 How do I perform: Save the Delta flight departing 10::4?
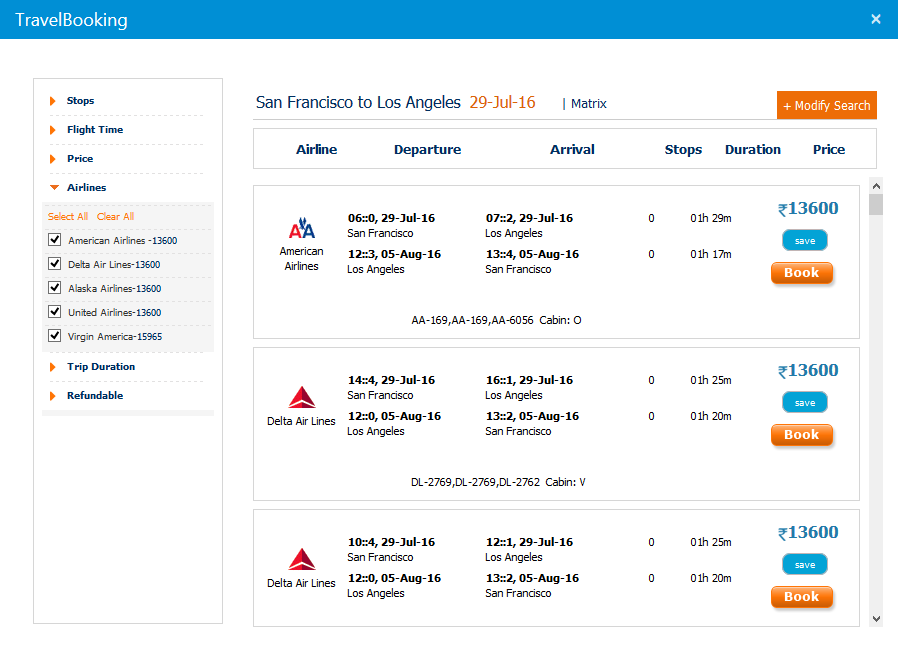pyautogui.click(x=805, y=565)
